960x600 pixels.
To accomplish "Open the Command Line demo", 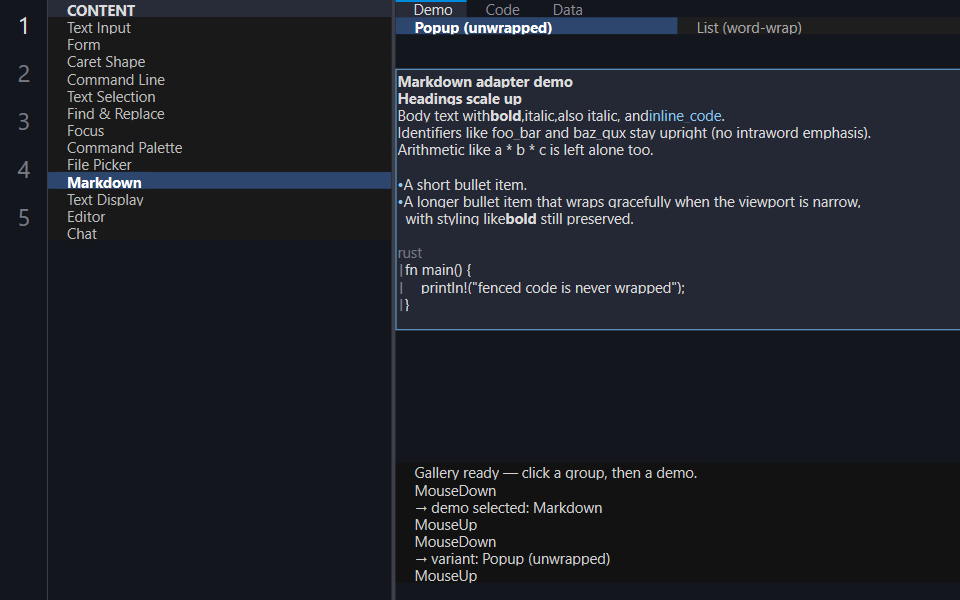I will [x=219, y=80].
